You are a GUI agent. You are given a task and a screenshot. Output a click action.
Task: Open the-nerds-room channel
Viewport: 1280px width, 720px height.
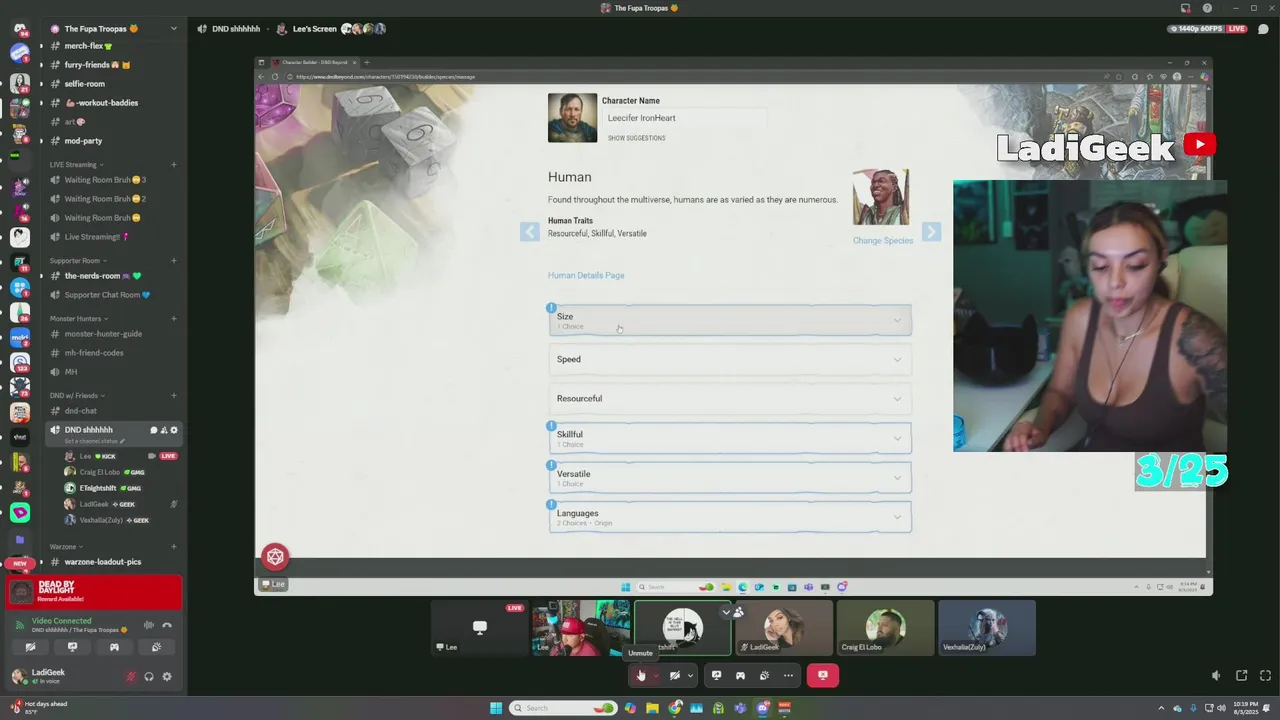click(112, 276)
